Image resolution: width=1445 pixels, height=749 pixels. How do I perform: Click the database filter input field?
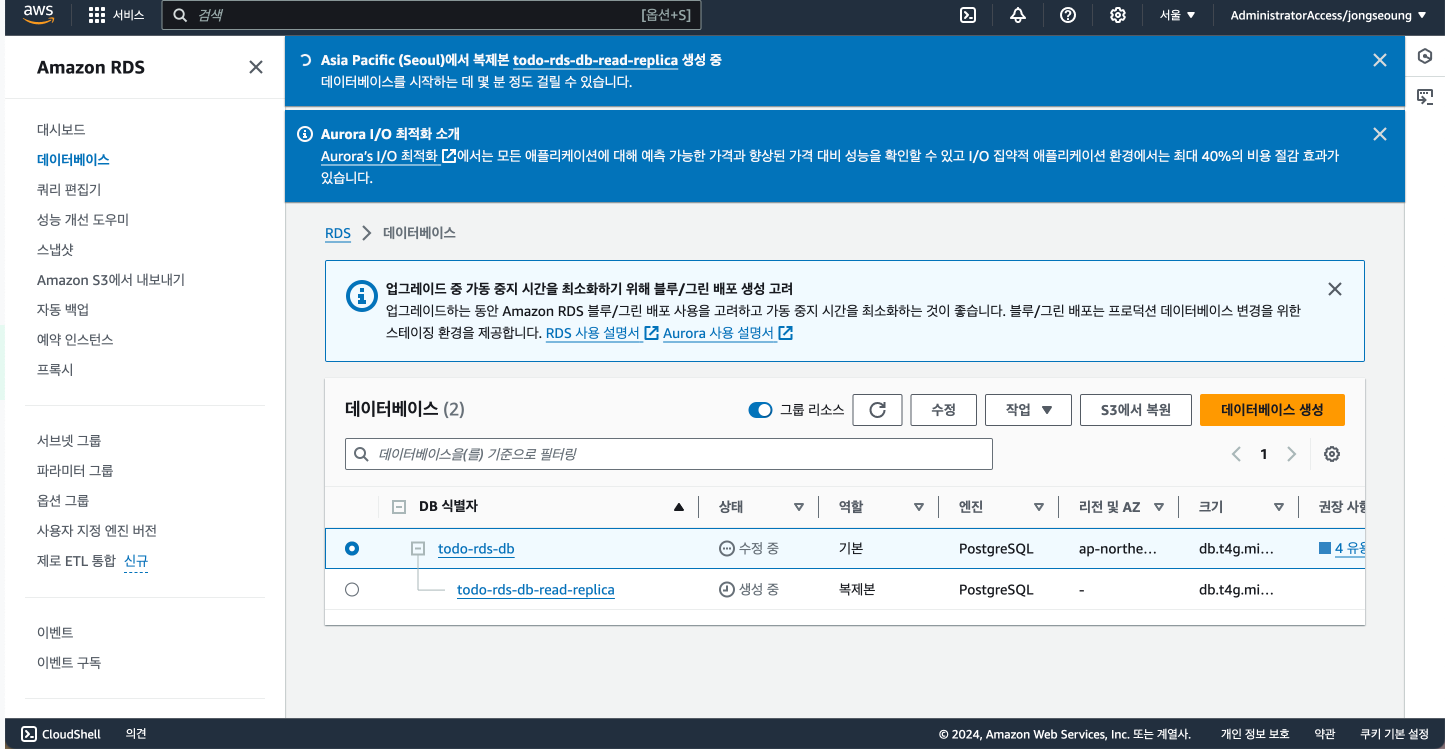[669, 454]
